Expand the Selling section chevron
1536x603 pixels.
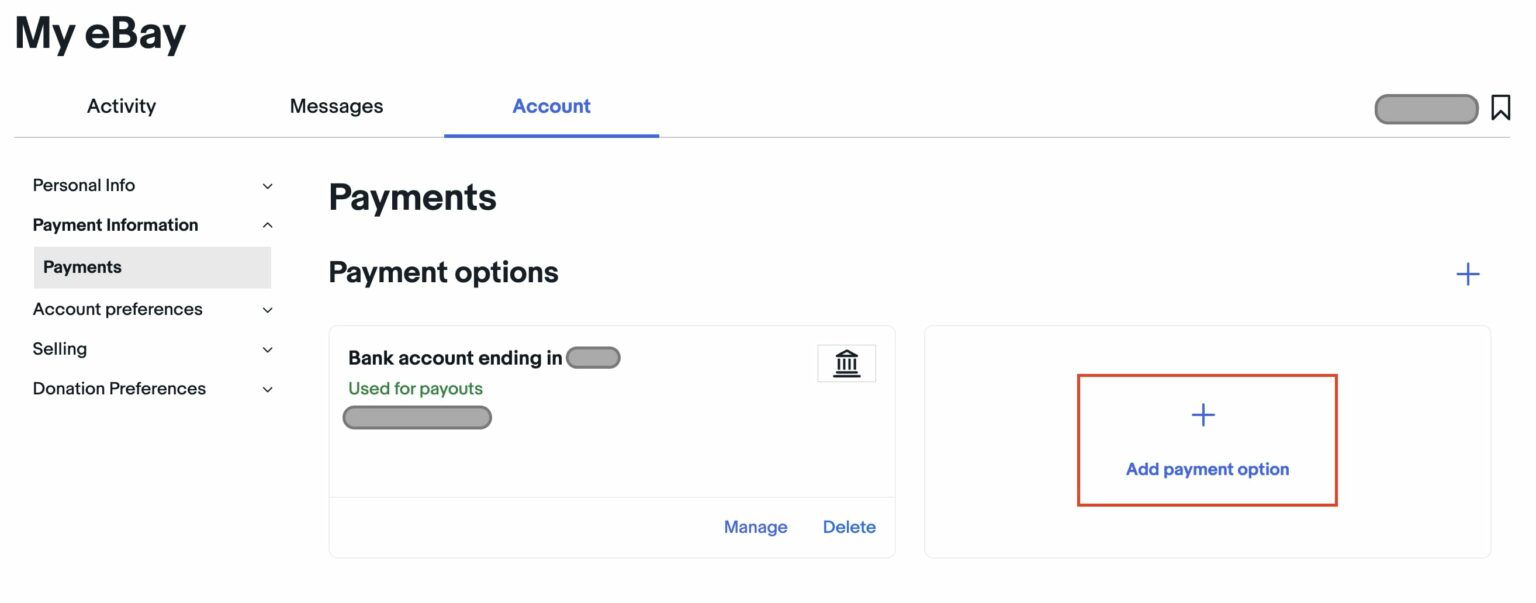[x=267, y=350]
